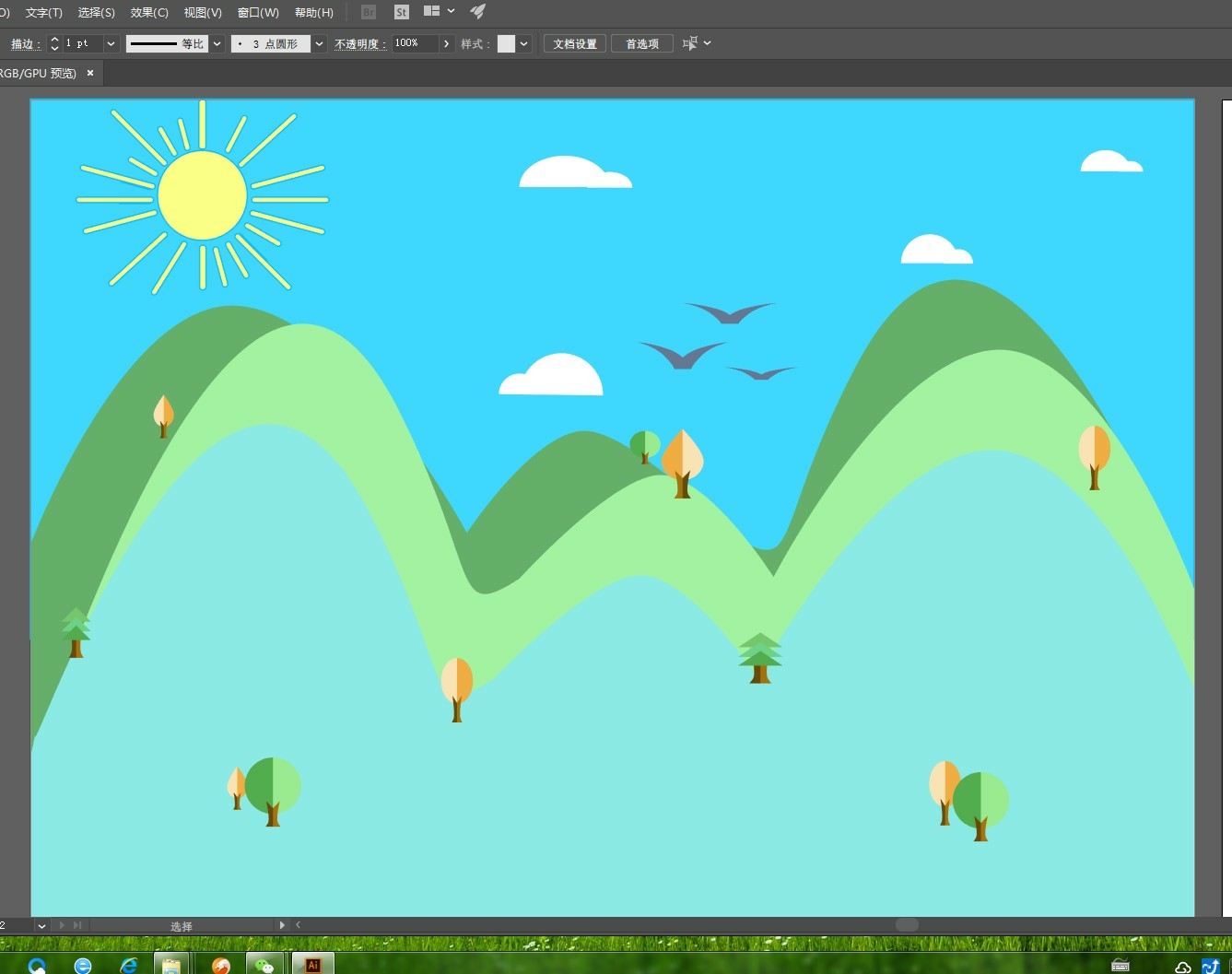
Task: Open Internet Explorer from the taskbar
Action: point(129,965)
